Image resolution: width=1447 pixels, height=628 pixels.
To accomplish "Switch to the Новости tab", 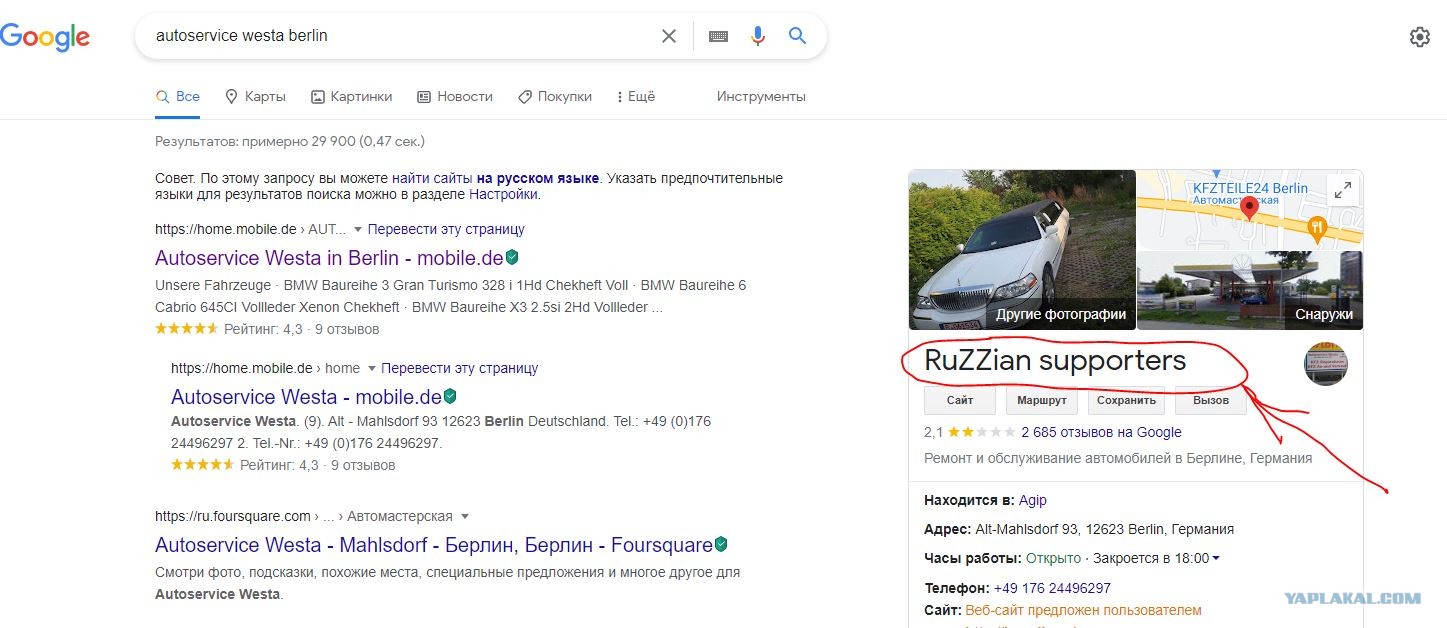I will 455,97.
